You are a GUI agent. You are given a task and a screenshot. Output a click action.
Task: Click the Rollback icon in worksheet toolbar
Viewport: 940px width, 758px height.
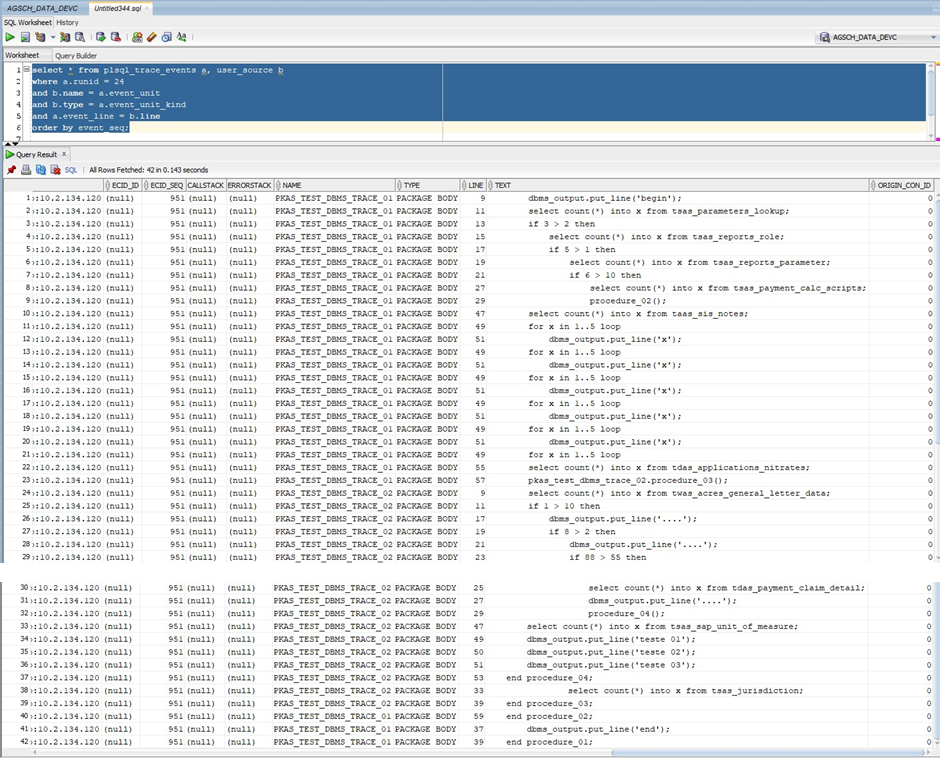coord(115,37)
